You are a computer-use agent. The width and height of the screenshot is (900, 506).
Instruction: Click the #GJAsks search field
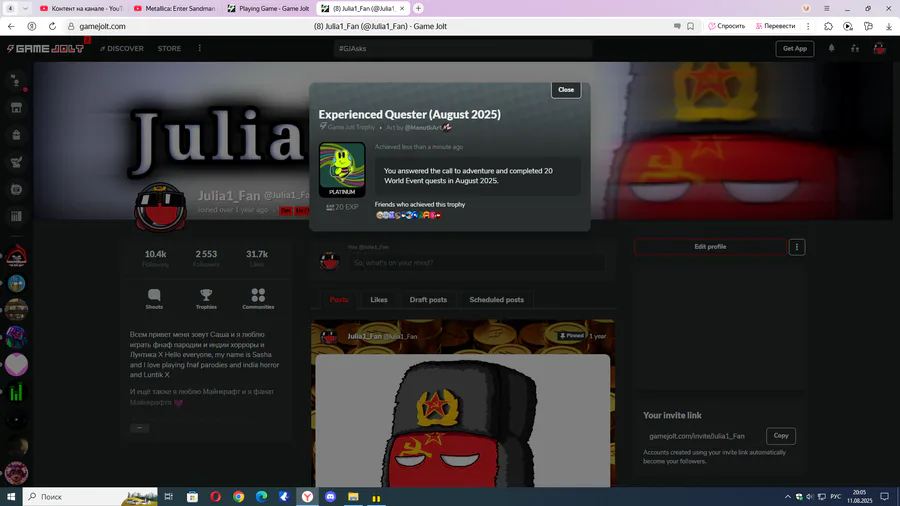[463, 49]
